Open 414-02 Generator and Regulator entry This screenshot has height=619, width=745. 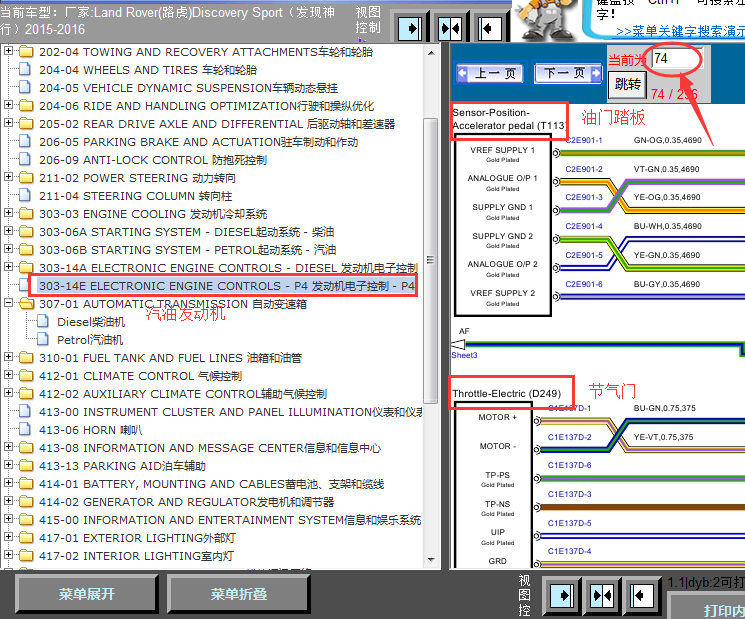(x=187, y=502)
